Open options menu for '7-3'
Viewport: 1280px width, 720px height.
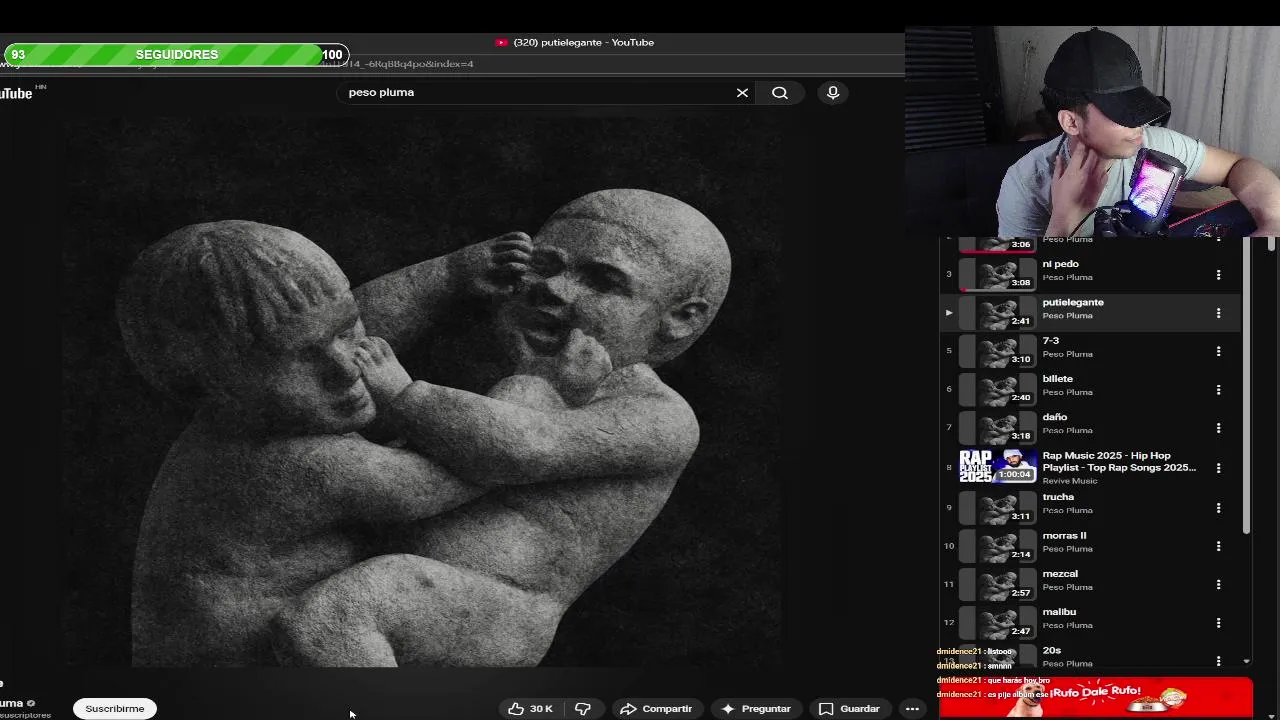point(1218,351)
